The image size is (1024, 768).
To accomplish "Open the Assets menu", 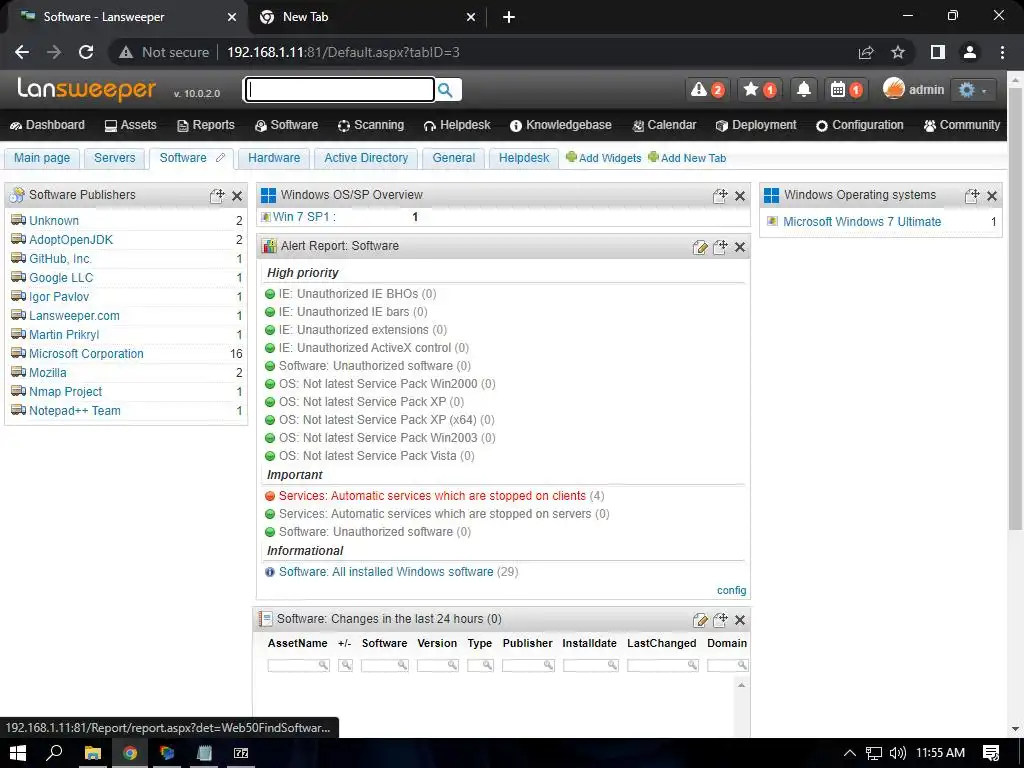I will pos(131,125).
